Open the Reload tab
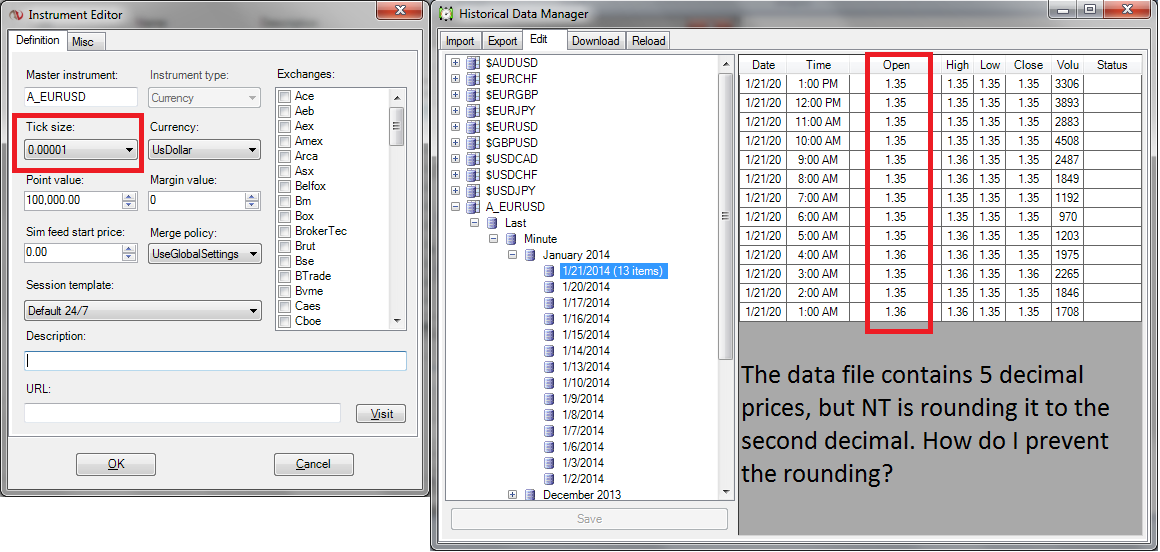 tap(649, 41)
